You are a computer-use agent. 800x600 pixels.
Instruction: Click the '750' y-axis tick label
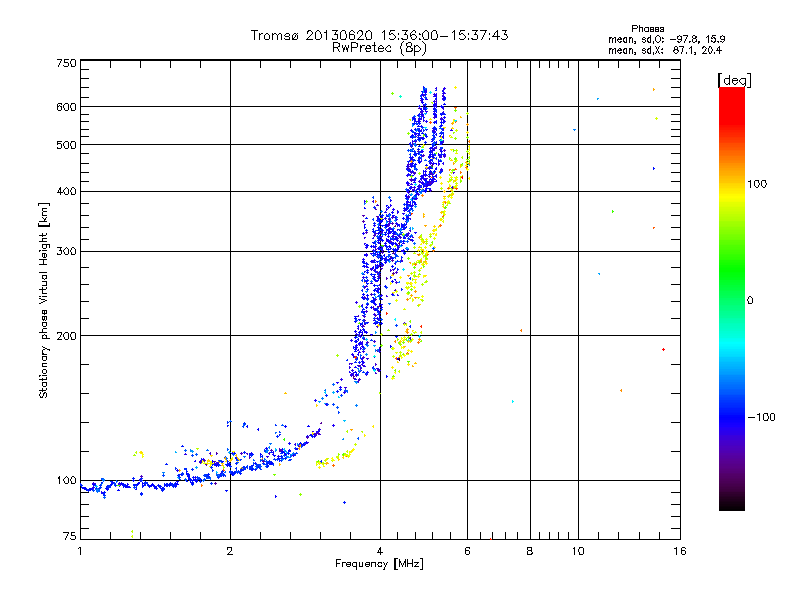click(66, 63)
